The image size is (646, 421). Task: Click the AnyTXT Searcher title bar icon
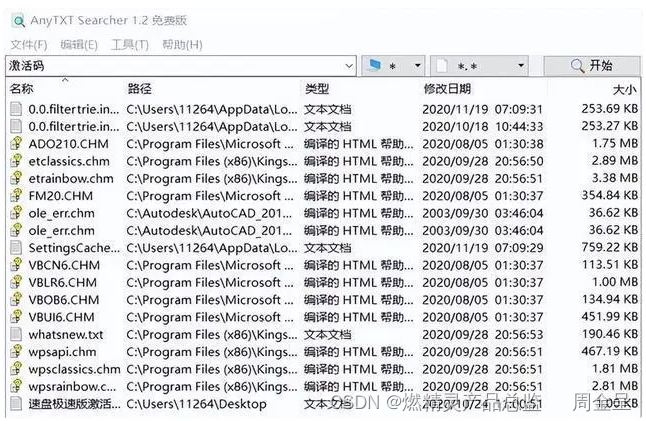(x=18, y=21)
